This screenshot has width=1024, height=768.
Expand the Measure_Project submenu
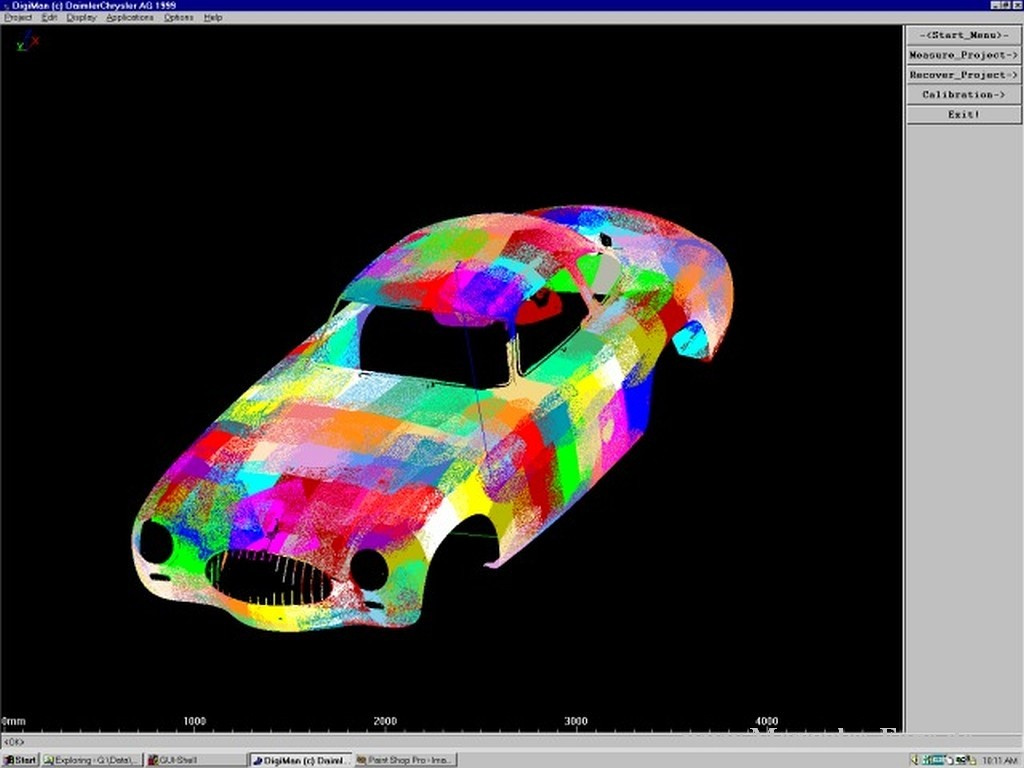pos(963,55)
